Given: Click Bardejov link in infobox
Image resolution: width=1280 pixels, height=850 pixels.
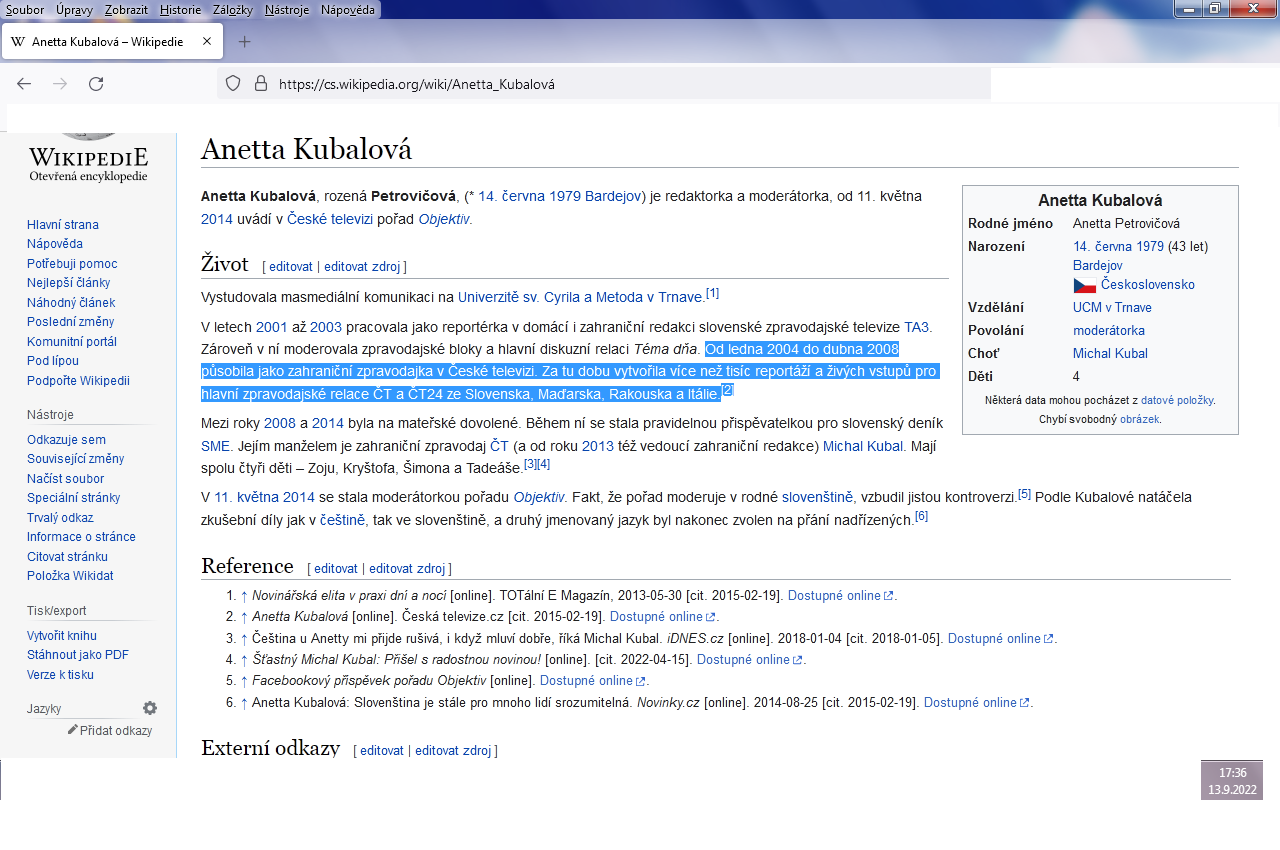Looking at the screenshot, I should tap(1098, 265).
